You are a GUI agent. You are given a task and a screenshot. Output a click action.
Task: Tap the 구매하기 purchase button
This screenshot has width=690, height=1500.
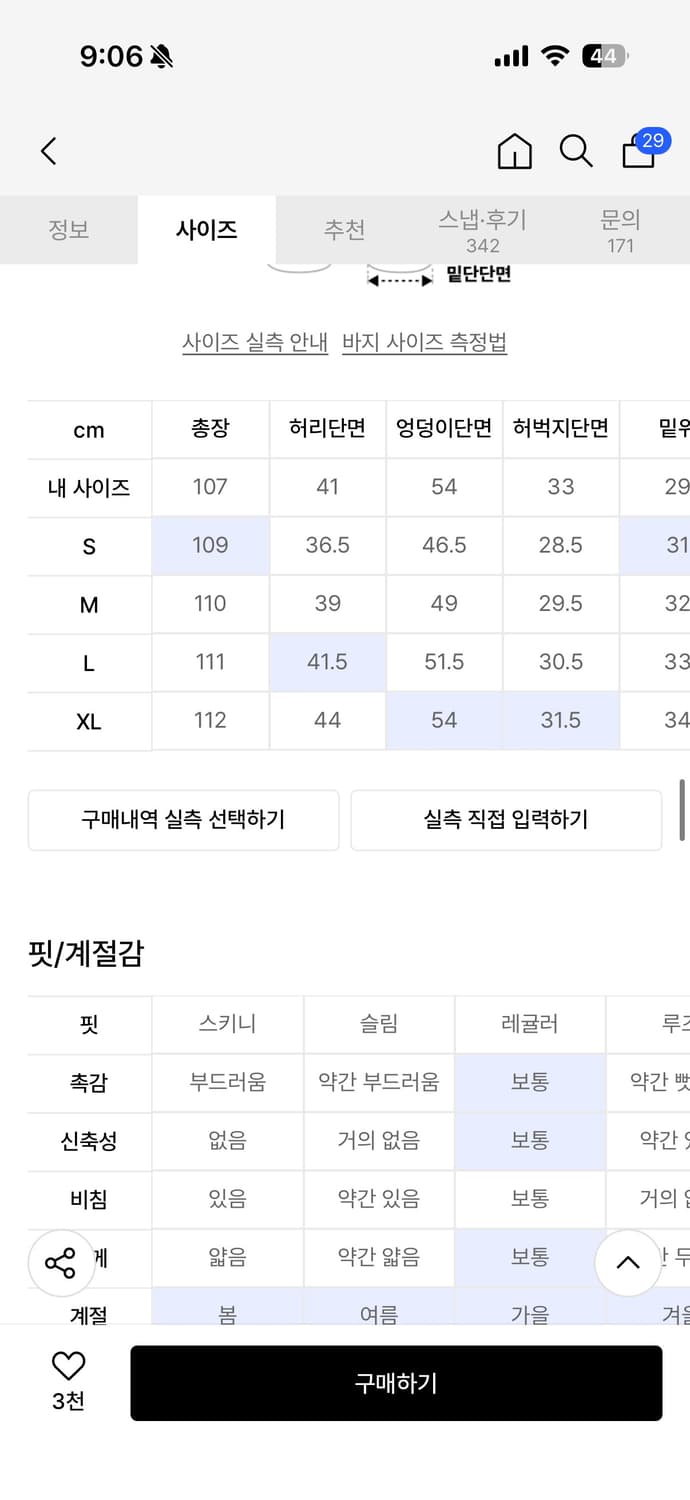[x=396, y=1382]
